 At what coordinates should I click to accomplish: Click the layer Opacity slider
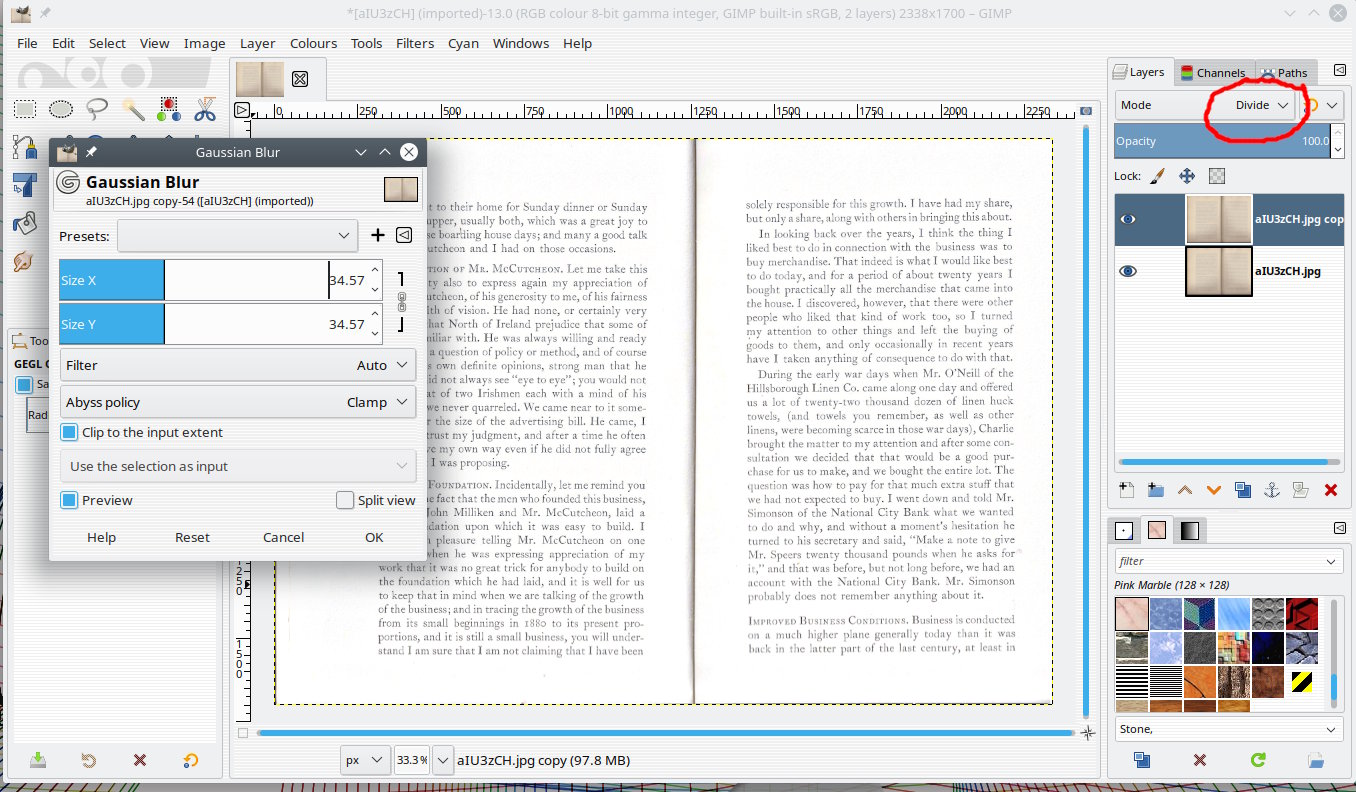click(1222, 142)
